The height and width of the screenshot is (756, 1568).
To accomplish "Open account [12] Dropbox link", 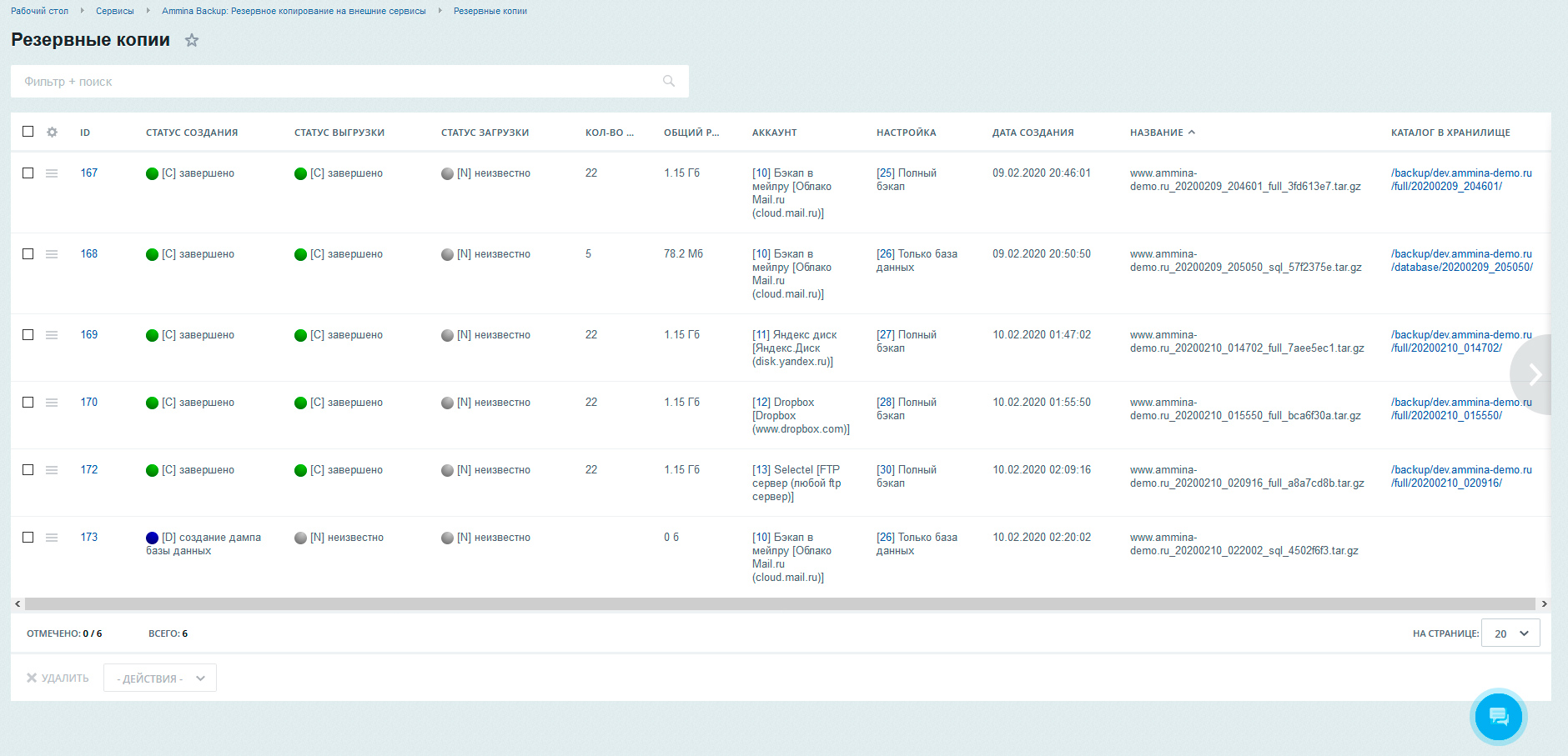I will pos(801,415).
